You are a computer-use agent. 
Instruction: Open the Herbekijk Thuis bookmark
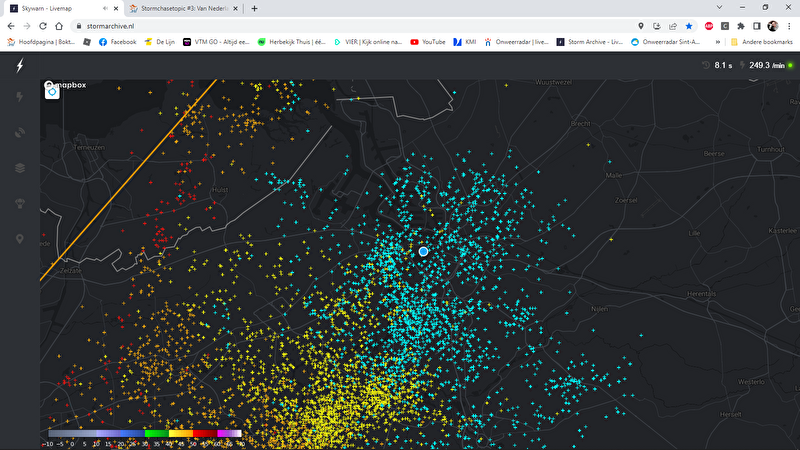click(291, 42)
